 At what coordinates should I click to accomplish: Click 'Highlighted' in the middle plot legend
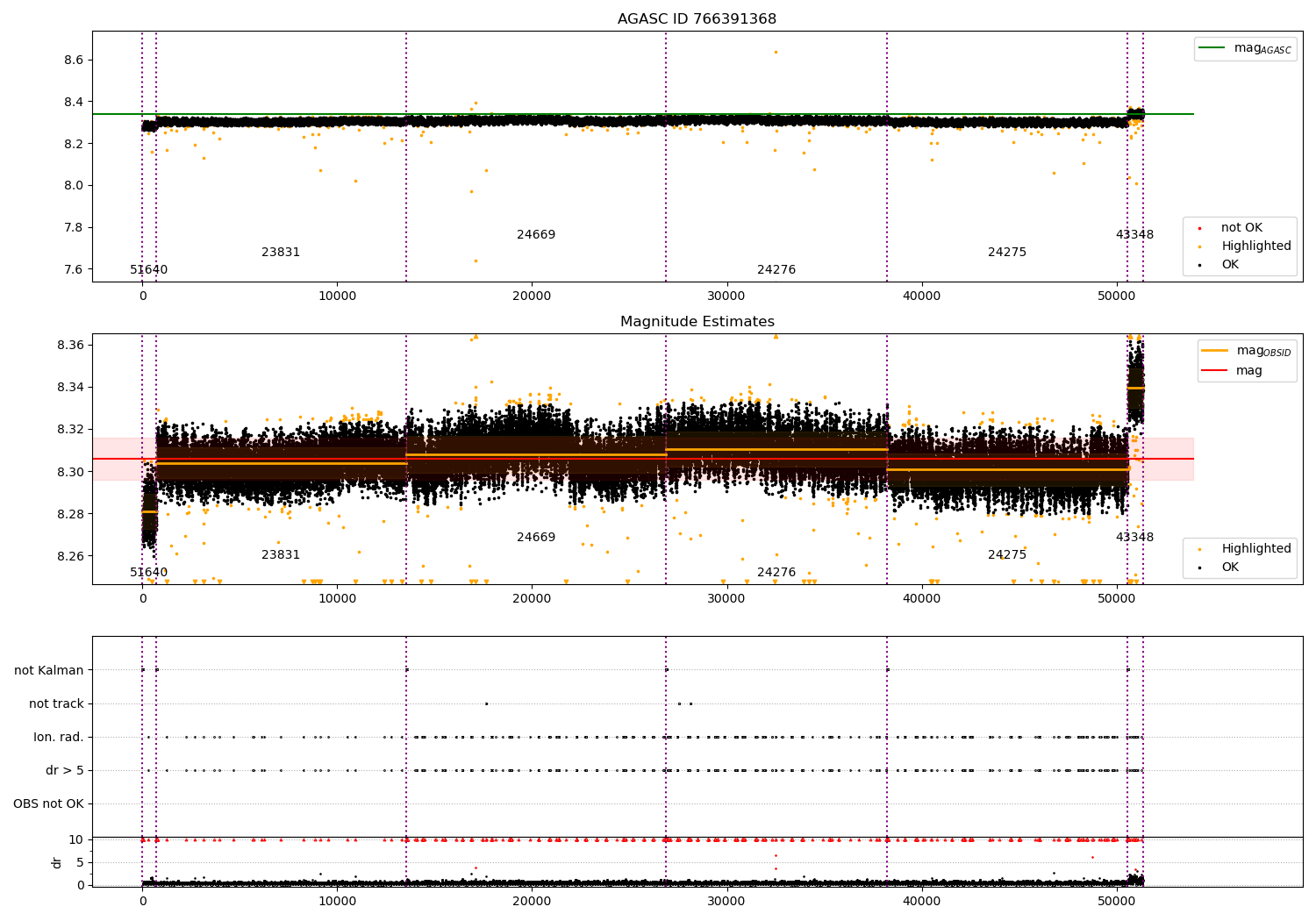pyautogui.click(x=1256, y=549)
